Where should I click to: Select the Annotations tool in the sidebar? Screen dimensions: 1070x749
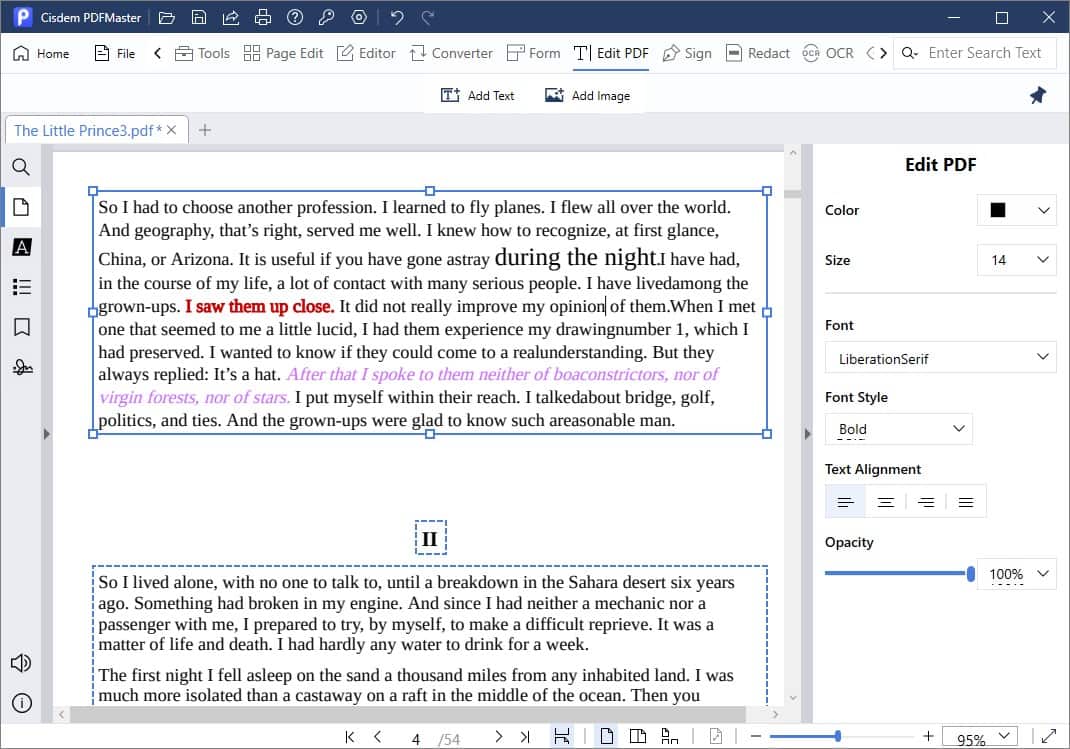21,247
